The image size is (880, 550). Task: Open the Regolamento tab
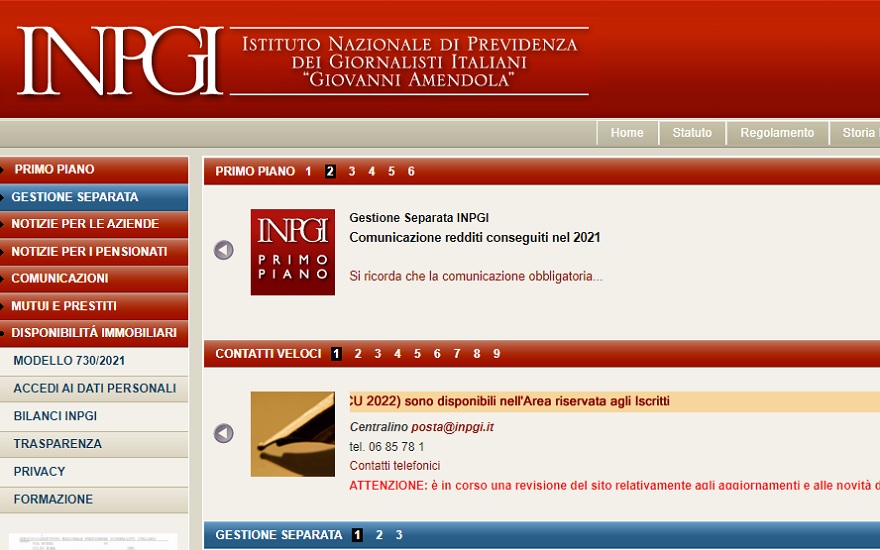[x=777, y=133]
